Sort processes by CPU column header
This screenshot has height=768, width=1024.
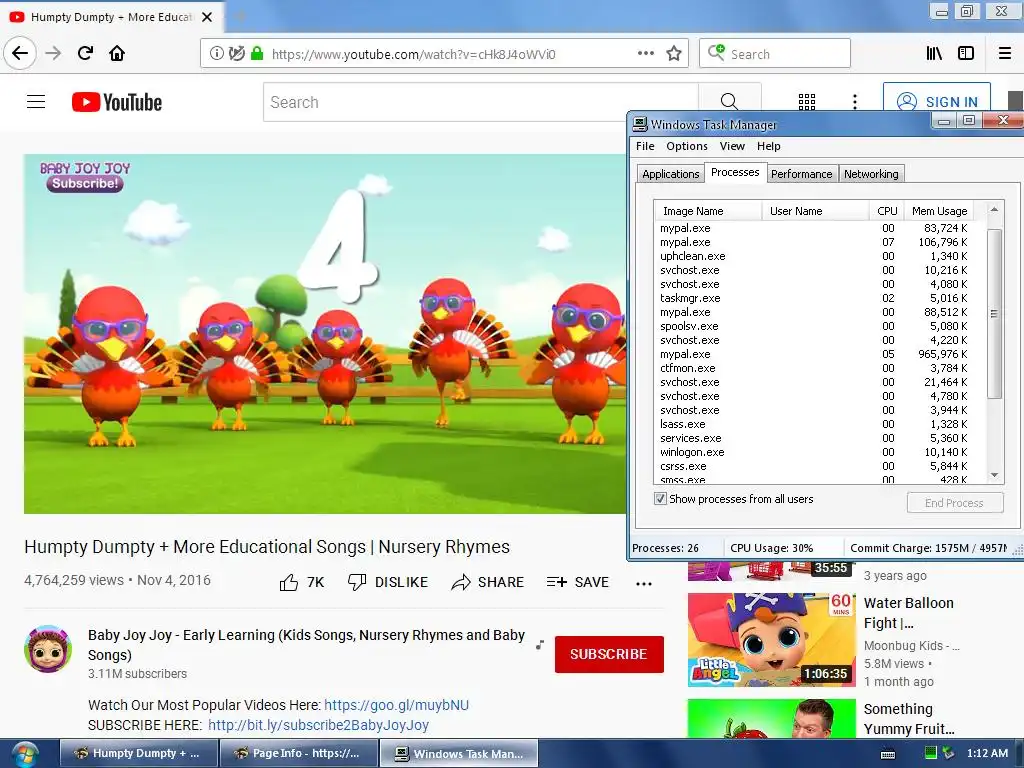887,211
